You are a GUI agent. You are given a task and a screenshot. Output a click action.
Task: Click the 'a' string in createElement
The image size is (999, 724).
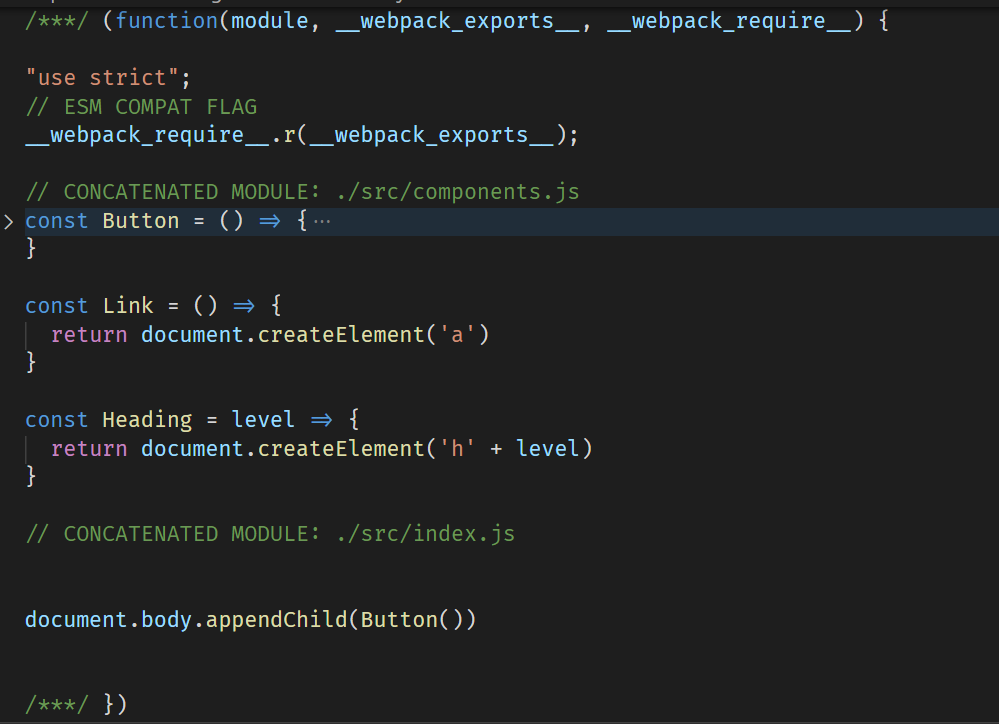point(457,335)
